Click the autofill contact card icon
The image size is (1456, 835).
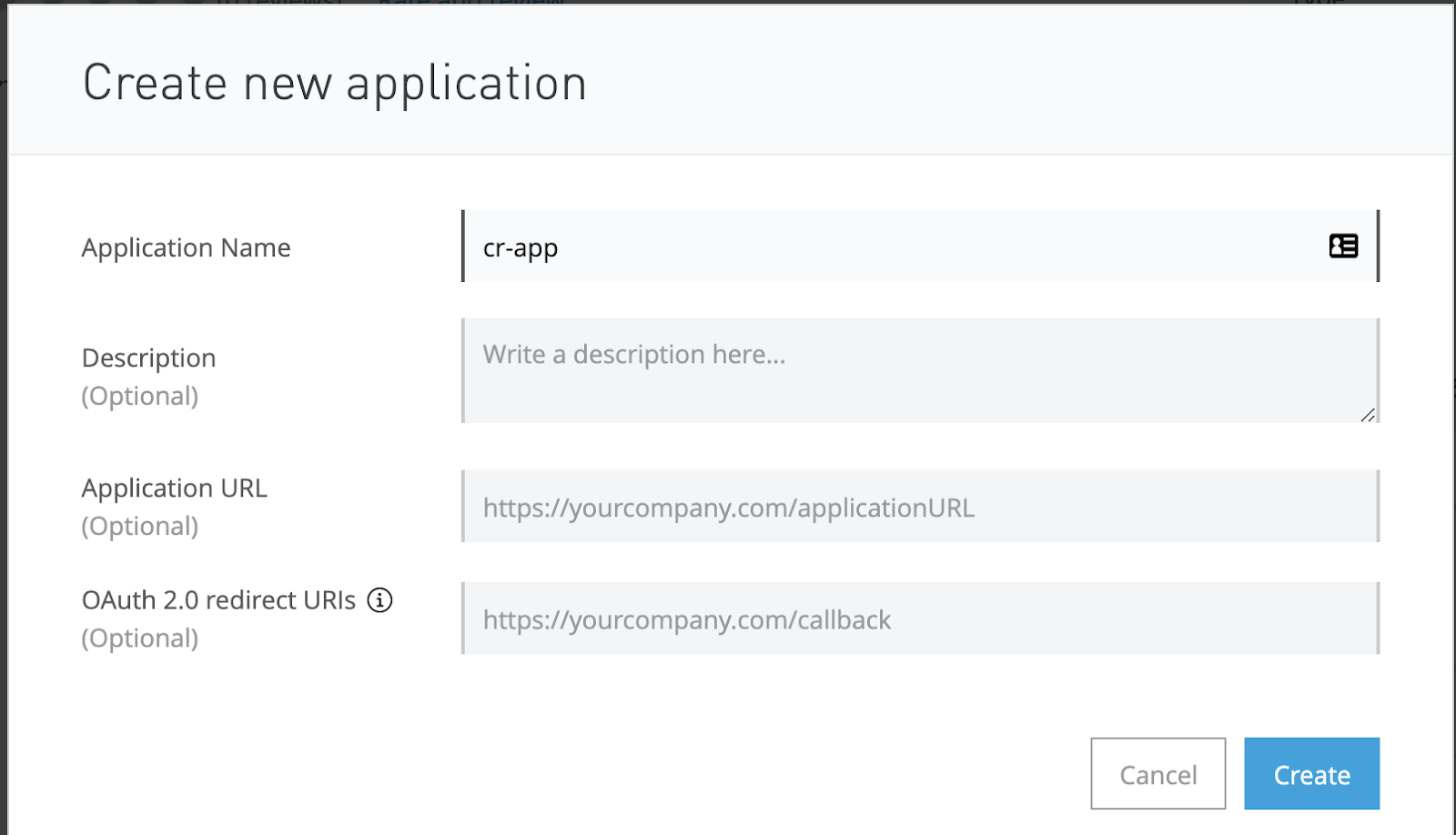[1343, 246]
